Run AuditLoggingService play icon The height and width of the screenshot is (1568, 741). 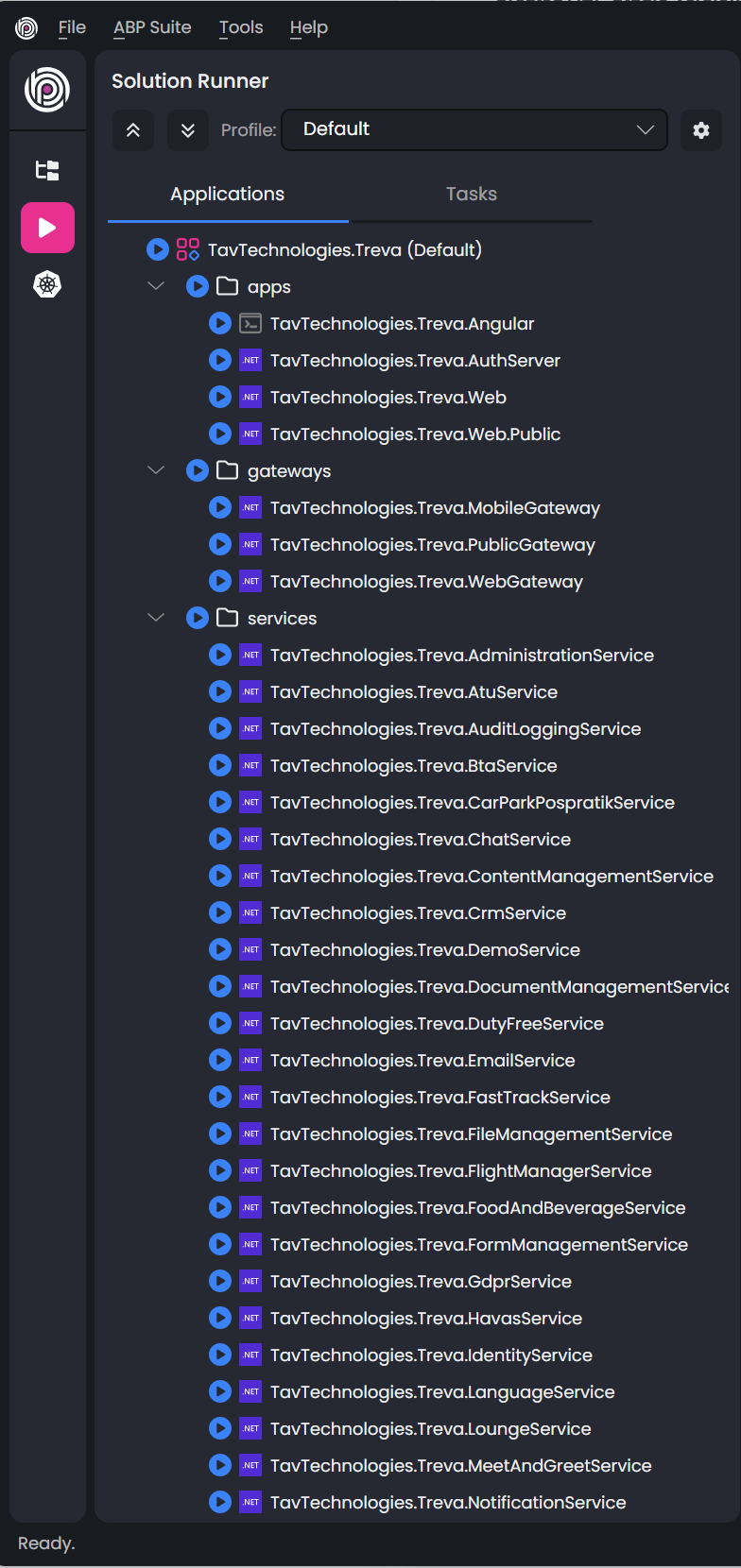click(220, 728)
